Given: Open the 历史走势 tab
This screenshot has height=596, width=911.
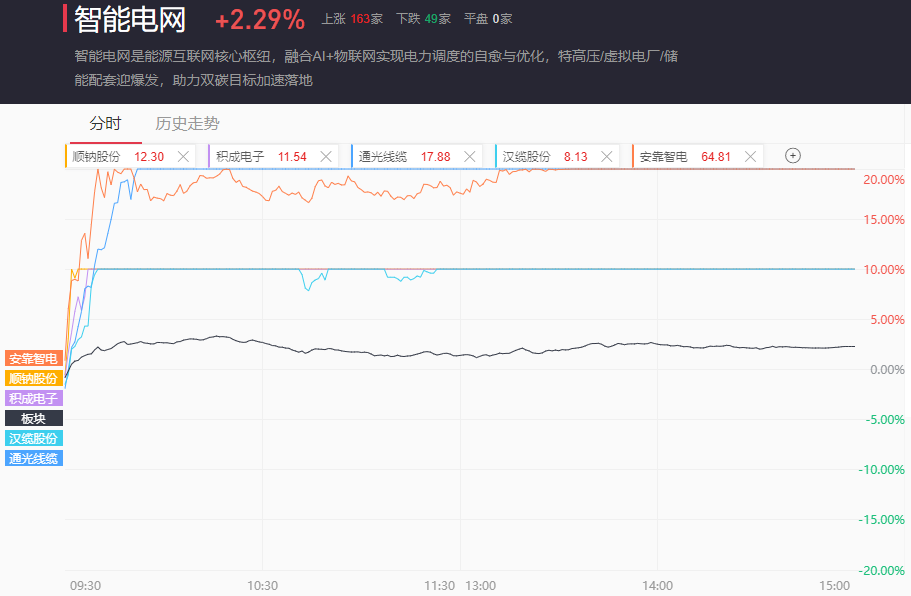Looking at the screenshot, I should (187, 124).
